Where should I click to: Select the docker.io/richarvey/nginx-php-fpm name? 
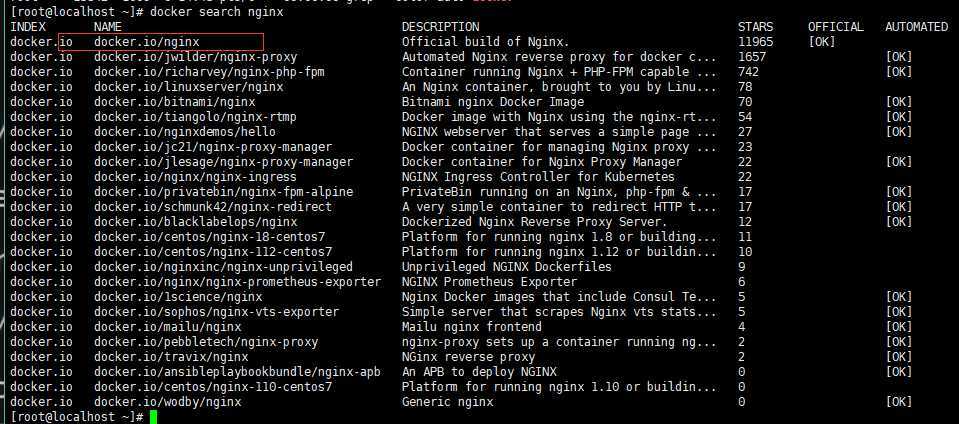[209, 72]
